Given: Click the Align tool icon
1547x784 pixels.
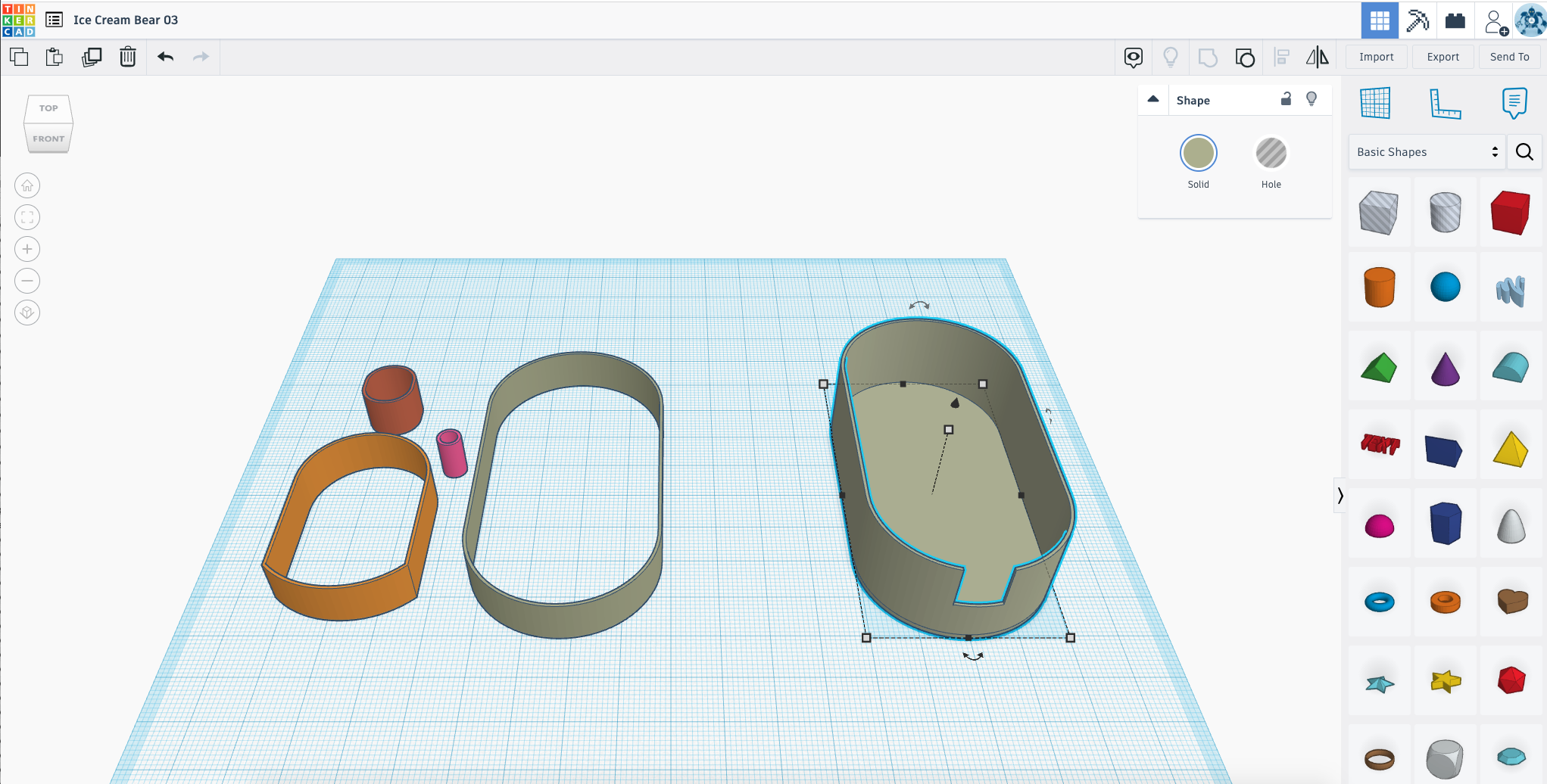Looking at the screenshot, I should 1282,58.
